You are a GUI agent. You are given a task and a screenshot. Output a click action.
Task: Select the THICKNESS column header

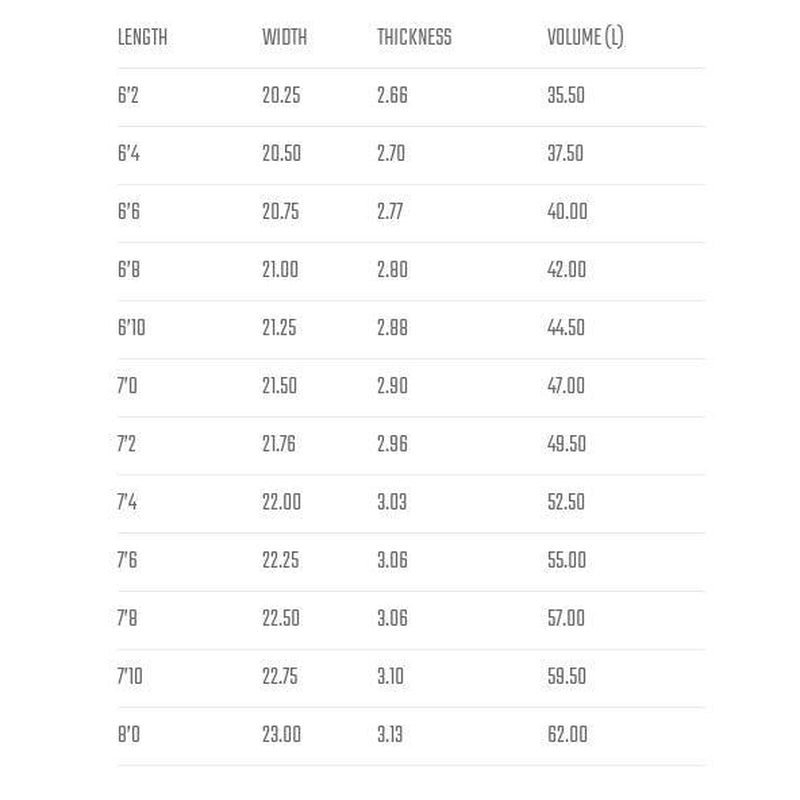pos(414,38)
